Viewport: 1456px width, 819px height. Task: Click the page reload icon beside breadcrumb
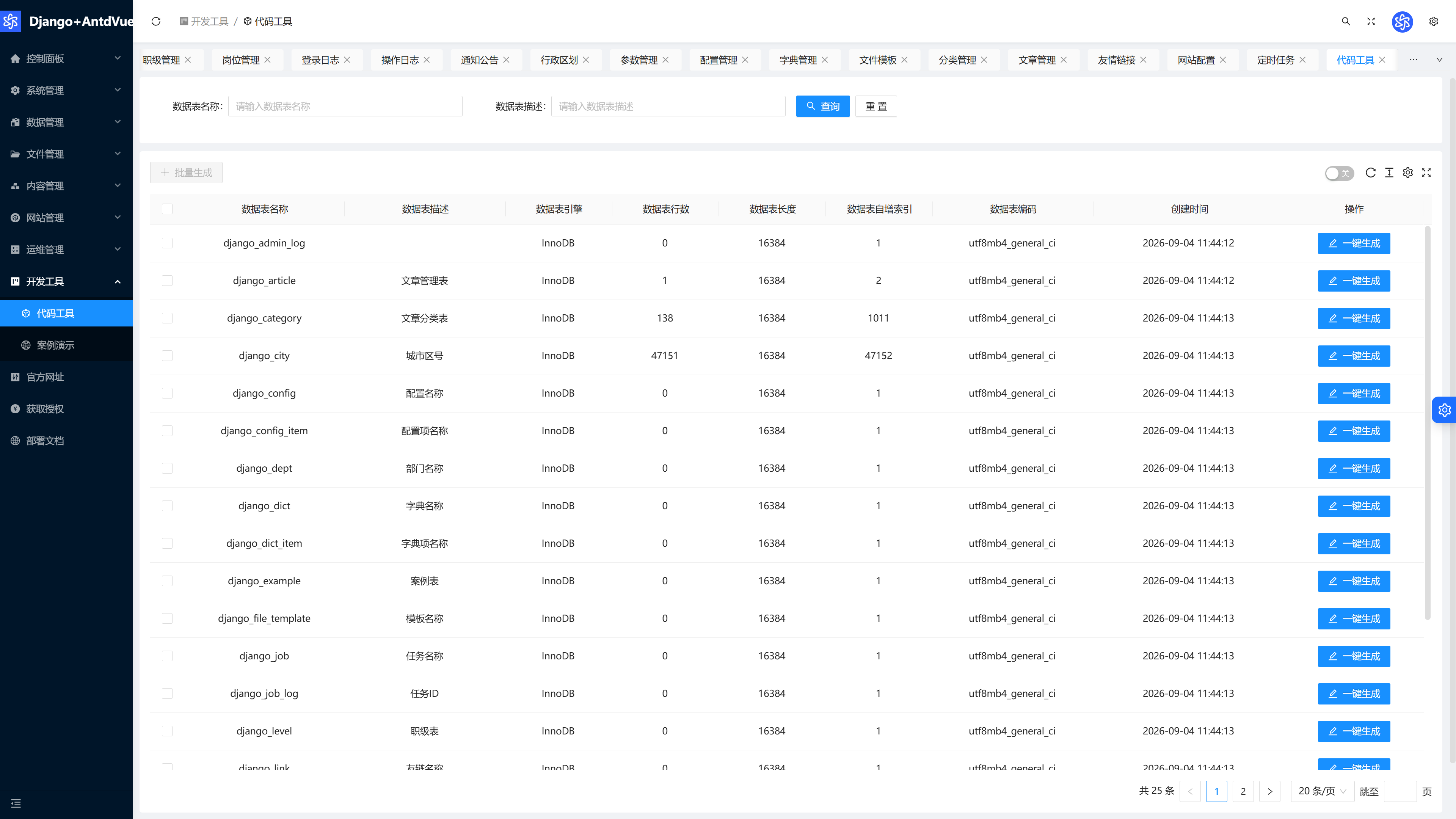156,22
